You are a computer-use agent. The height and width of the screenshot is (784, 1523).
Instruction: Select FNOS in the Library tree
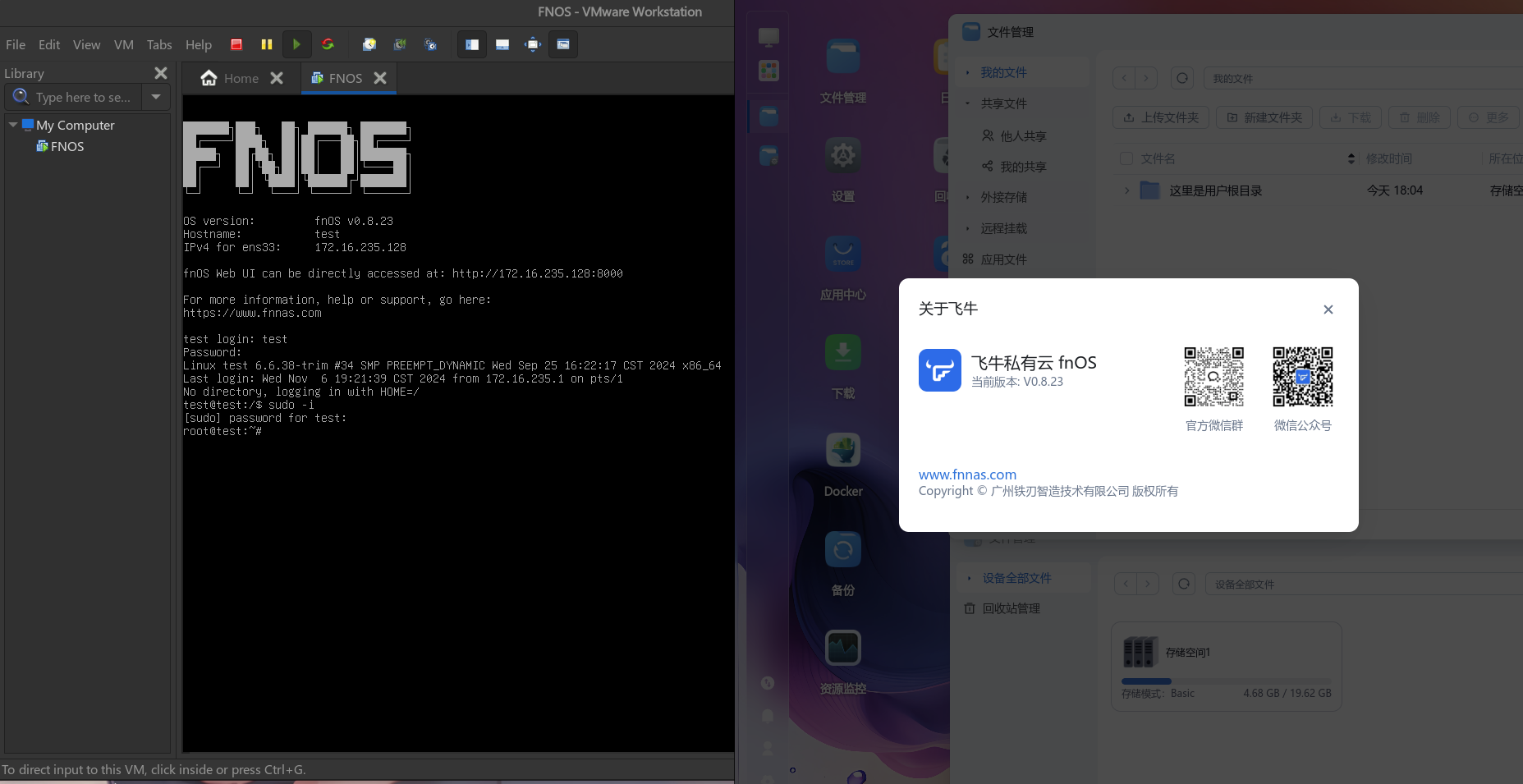click(60, 146)
